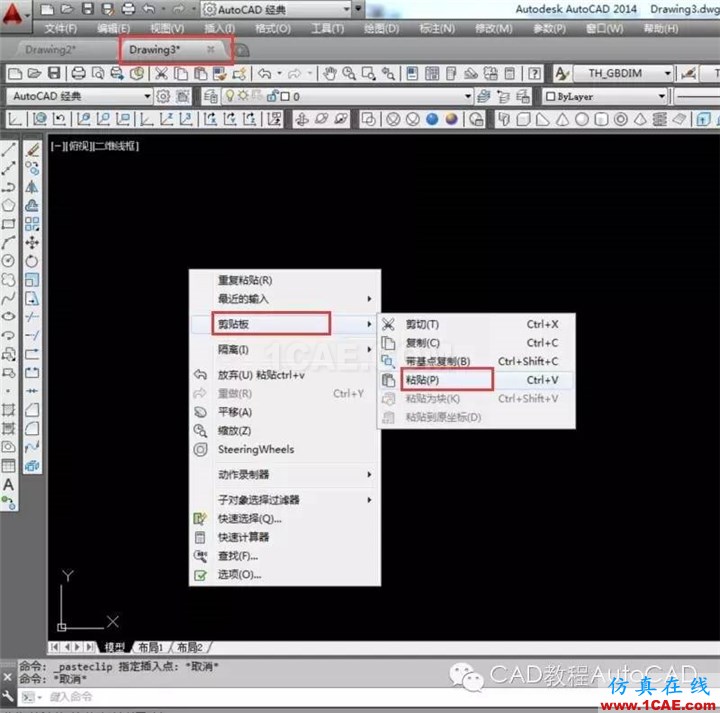Screen dimensions: 720x713
Task: Close the Drawing3 file tab
Action: pos(210,49)
